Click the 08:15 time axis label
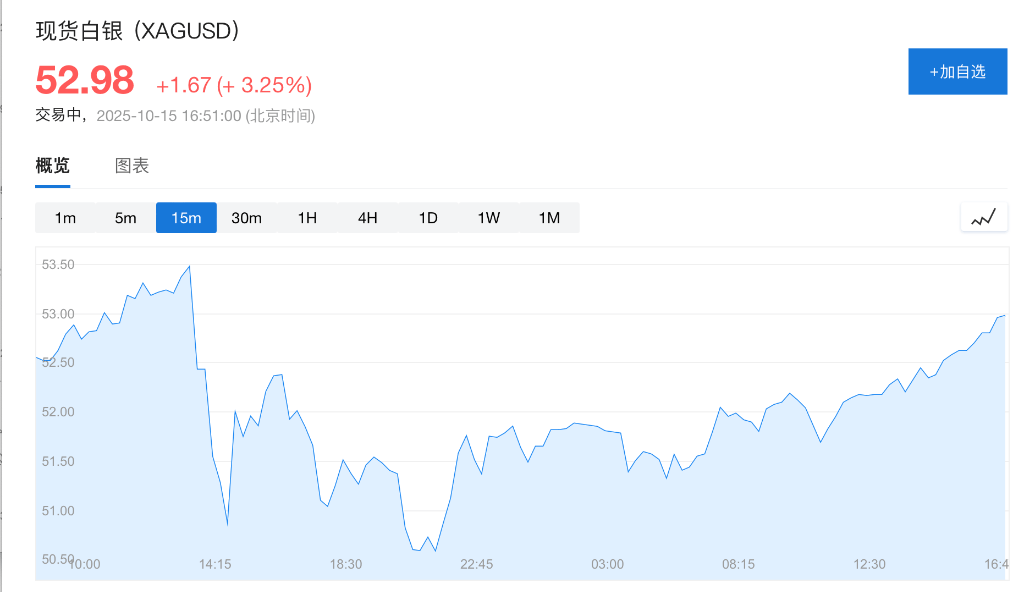 pyautogui.click(x=738, y=564)
